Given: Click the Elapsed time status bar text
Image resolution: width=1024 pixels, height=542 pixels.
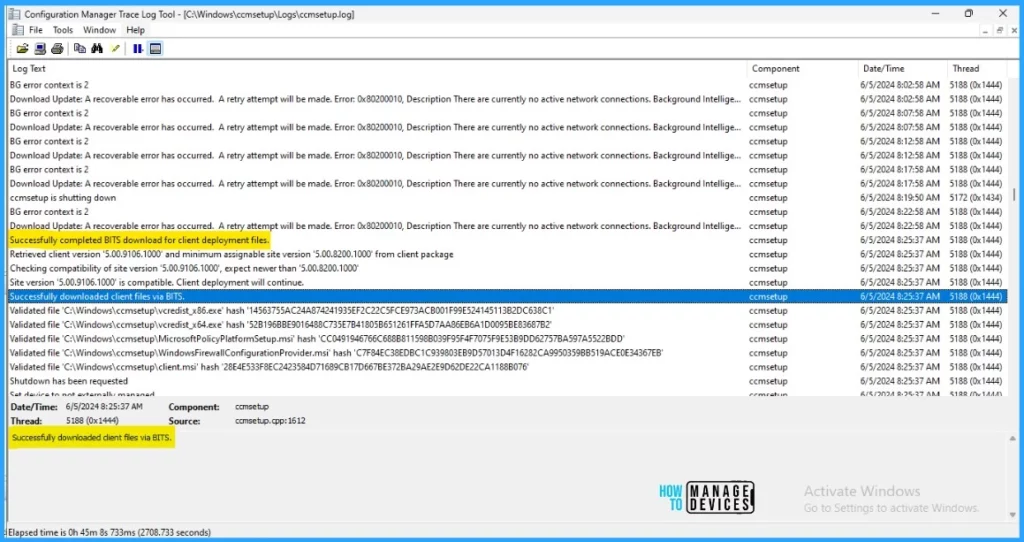Looking at the screenshot, I should 109,533.
